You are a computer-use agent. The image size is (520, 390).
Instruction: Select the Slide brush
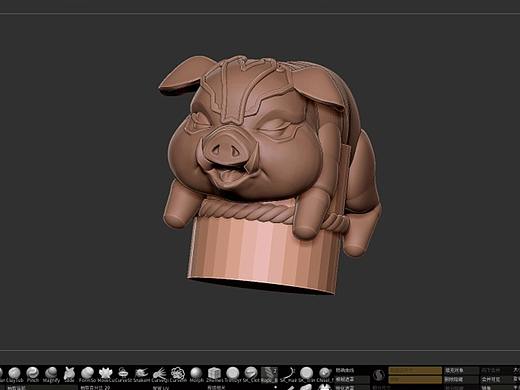(x=69, y=374)
